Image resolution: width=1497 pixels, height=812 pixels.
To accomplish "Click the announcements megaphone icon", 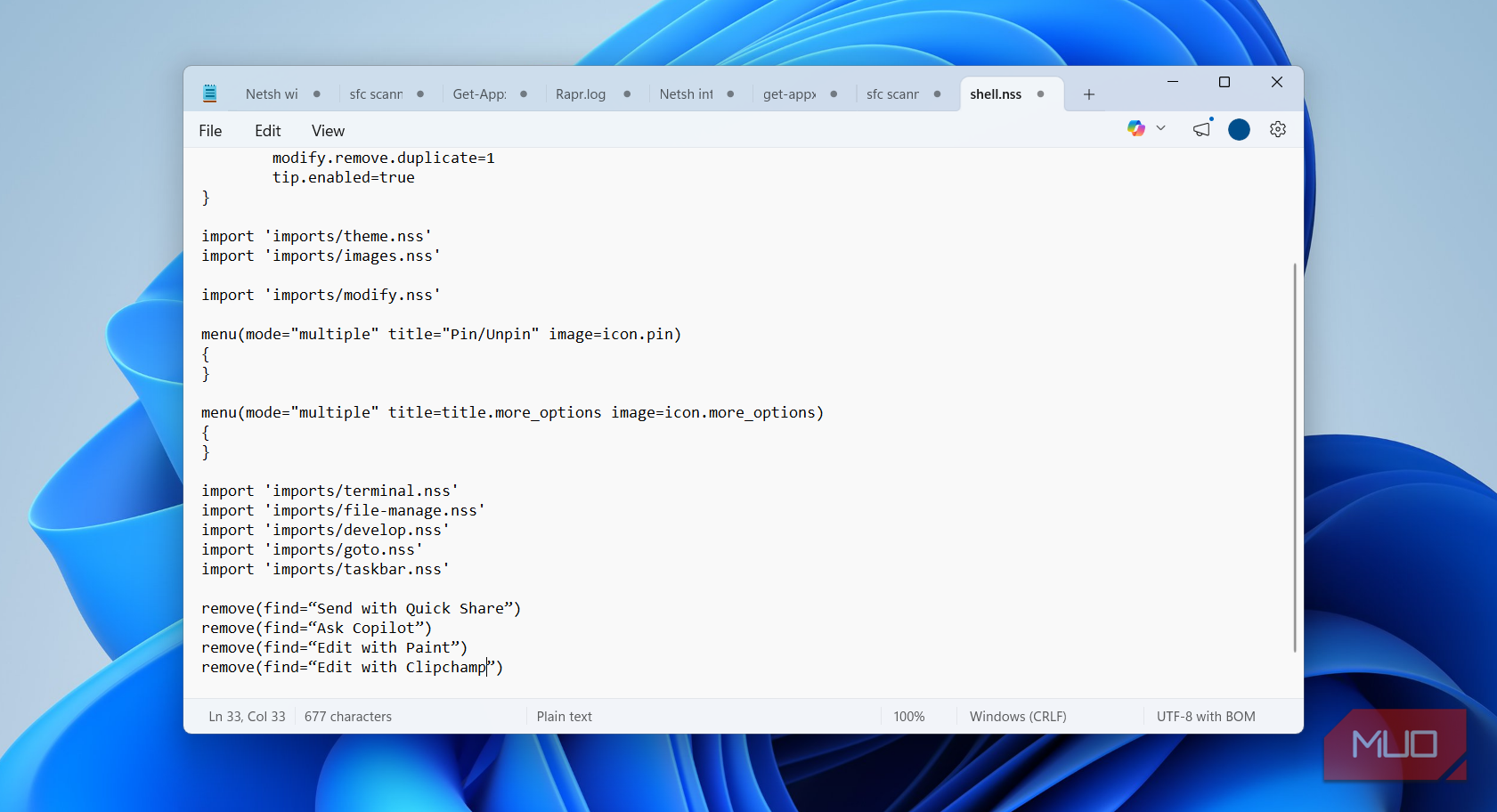I will pos(1202,129).
